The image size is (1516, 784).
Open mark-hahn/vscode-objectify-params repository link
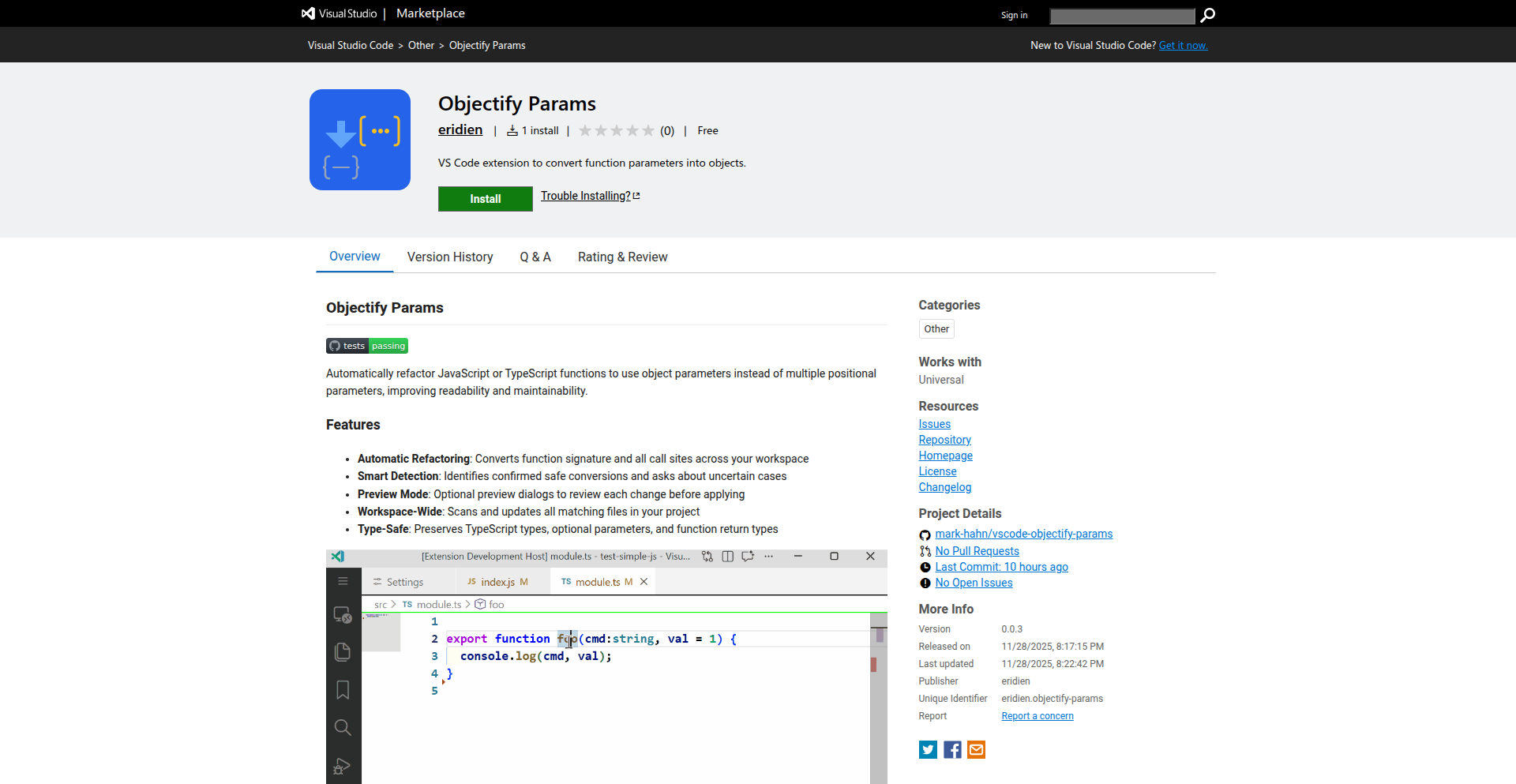(x=1024, y=534)
